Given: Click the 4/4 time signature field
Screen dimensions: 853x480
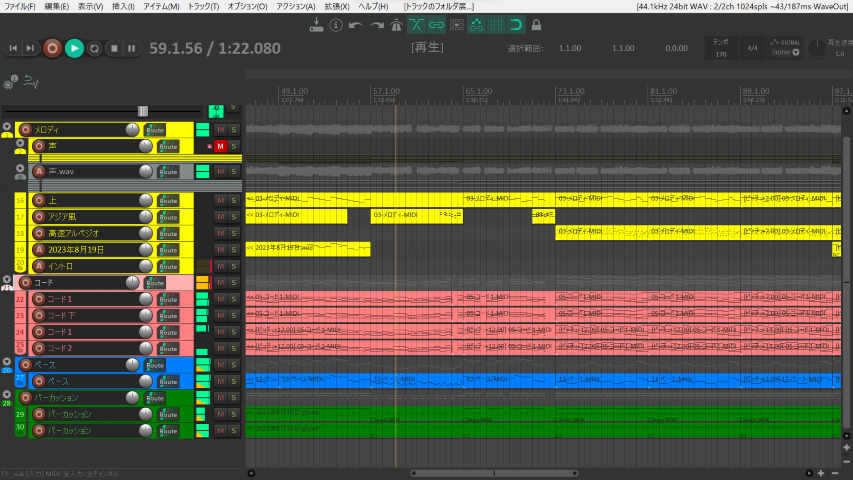Looking at the screenshot, I should coord(752,48).
